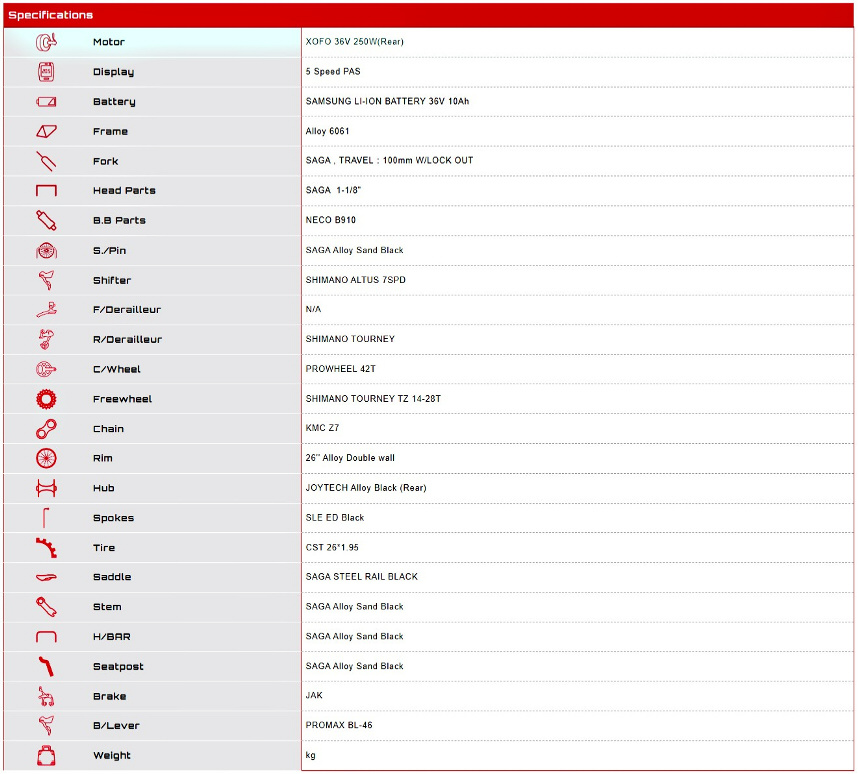Click the Weight kettlebell icon
Screen dimensions: 858x774
(47, 755)
